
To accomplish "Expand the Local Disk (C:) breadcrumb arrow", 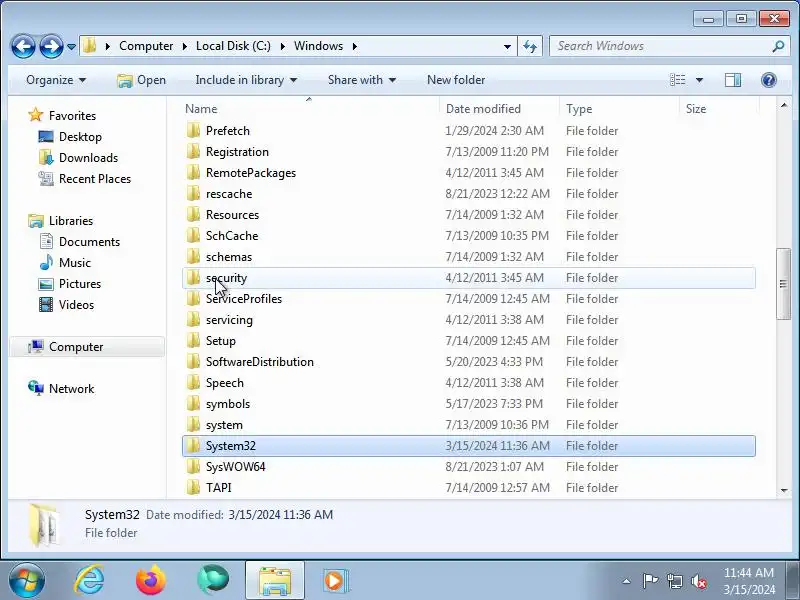I will (x=282, y=46).
